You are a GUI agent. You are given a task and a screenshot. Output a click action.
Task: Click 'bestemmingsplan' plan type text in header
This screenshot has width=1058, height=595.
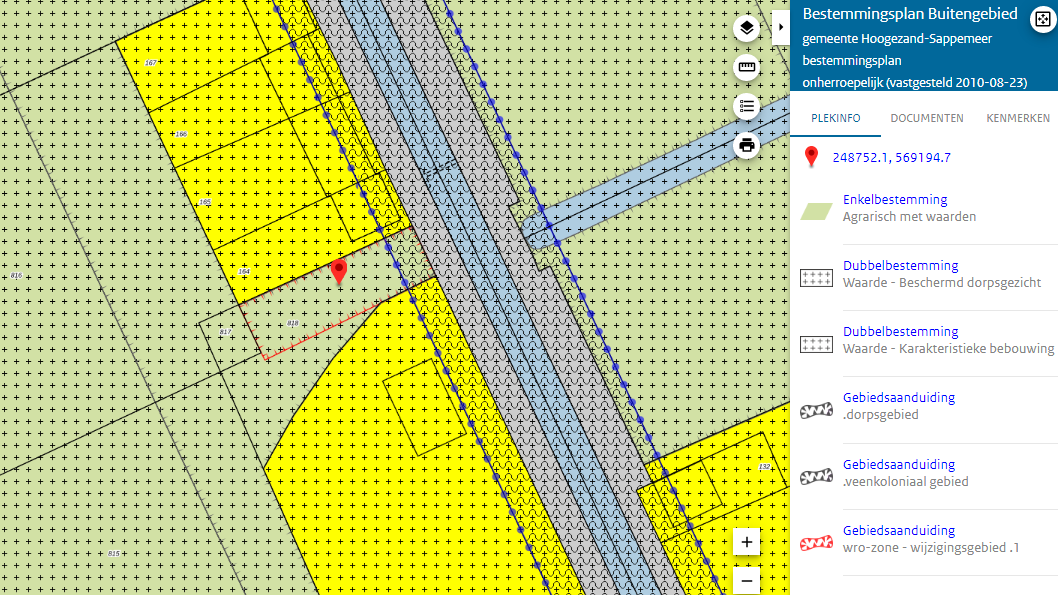point(852,61)
